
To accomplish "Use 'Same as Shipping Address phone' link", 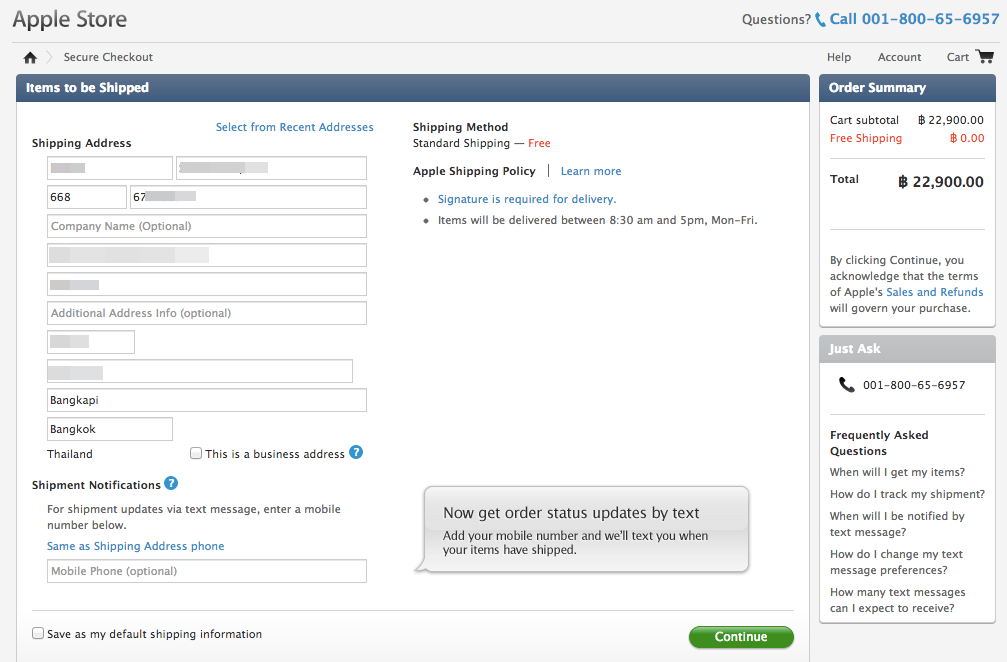I will [136, 546].
